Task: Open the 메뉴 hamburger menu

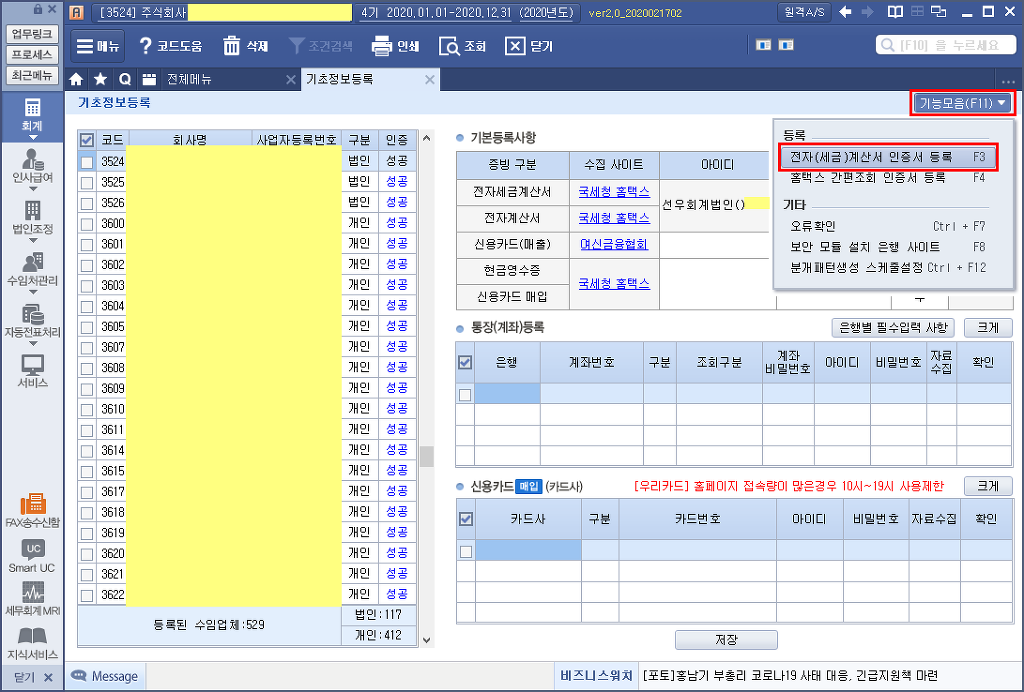Action: [97, 46]
